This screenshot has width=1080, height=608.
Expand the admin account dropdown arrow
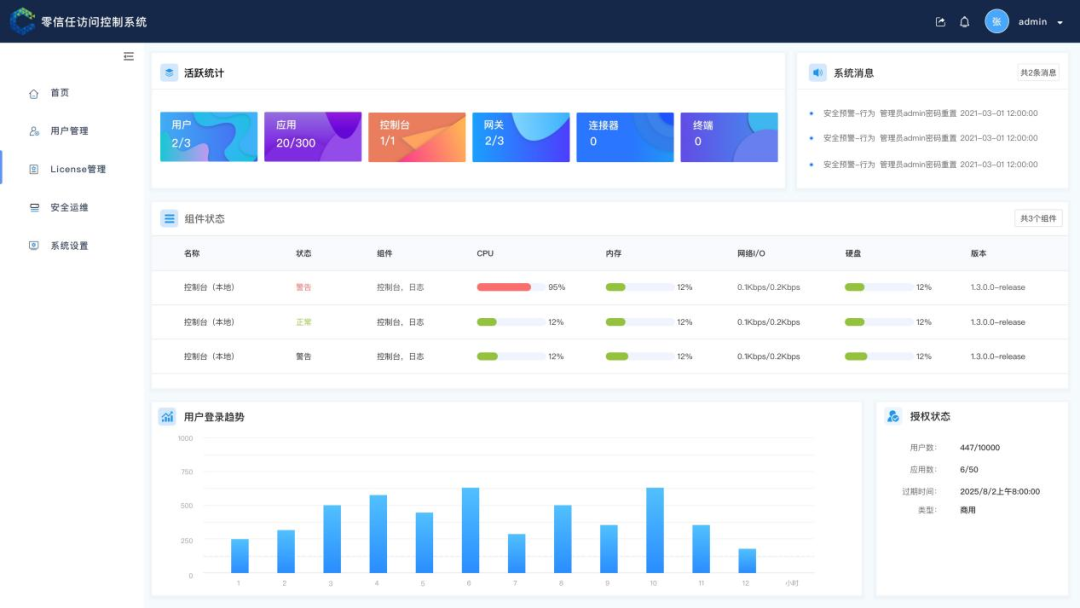pyautogui.click(x=1060, y=22)
